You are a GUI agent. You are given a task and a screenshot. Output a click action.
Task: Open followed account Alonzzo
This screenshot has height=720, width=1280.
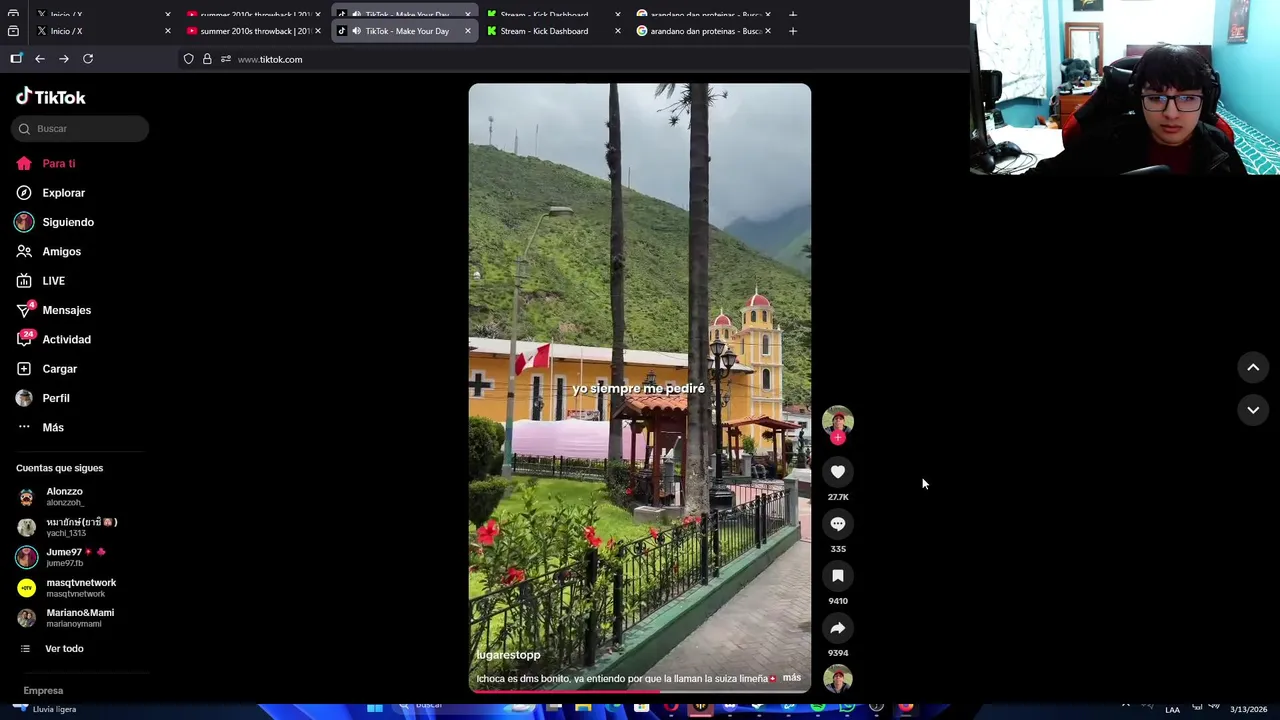tap(51, 497)
